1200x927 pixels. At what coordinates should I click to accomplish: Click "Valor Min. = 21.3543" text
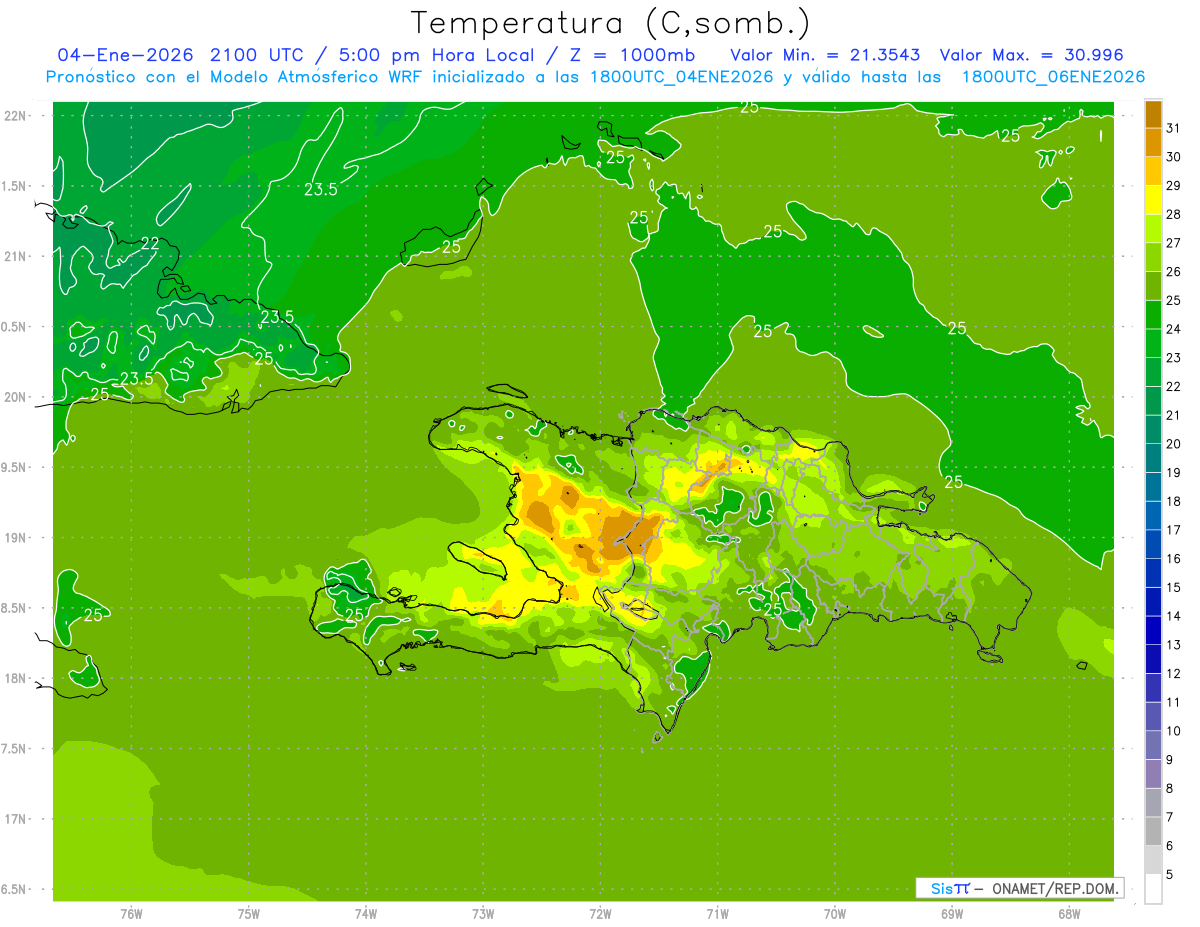(x=825, y=55)
